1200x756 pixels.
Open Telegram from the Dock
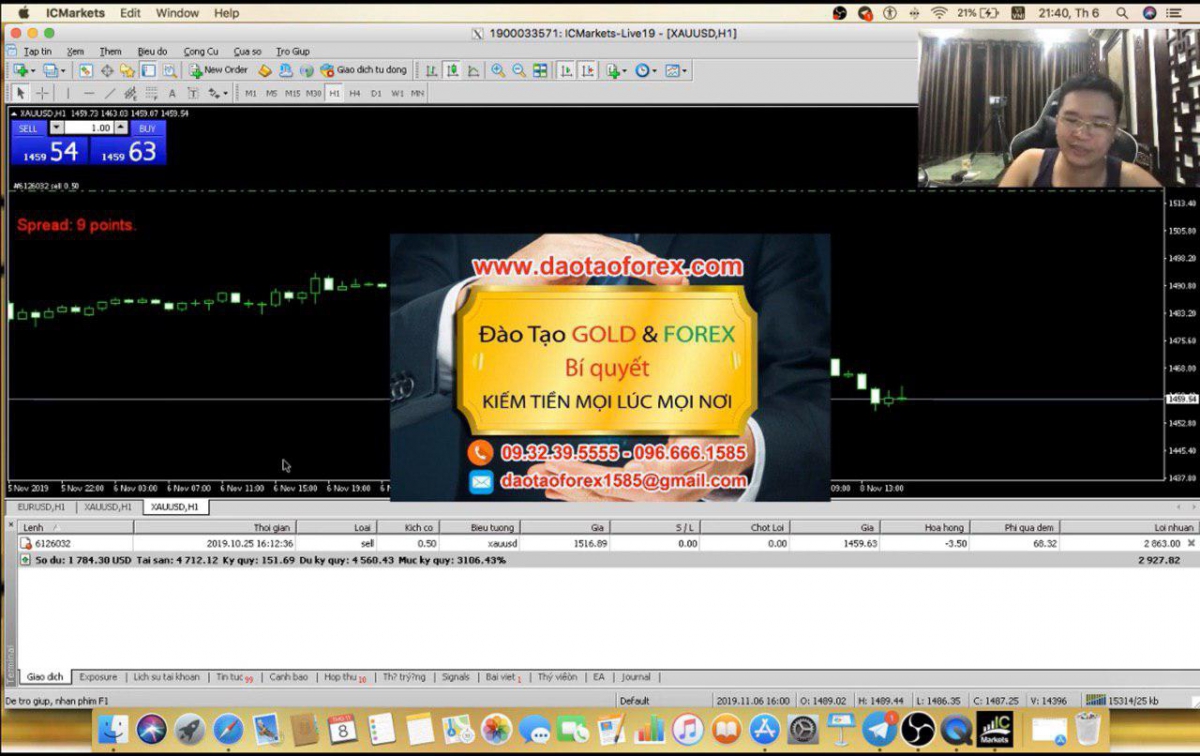click(x=879, y=729)
